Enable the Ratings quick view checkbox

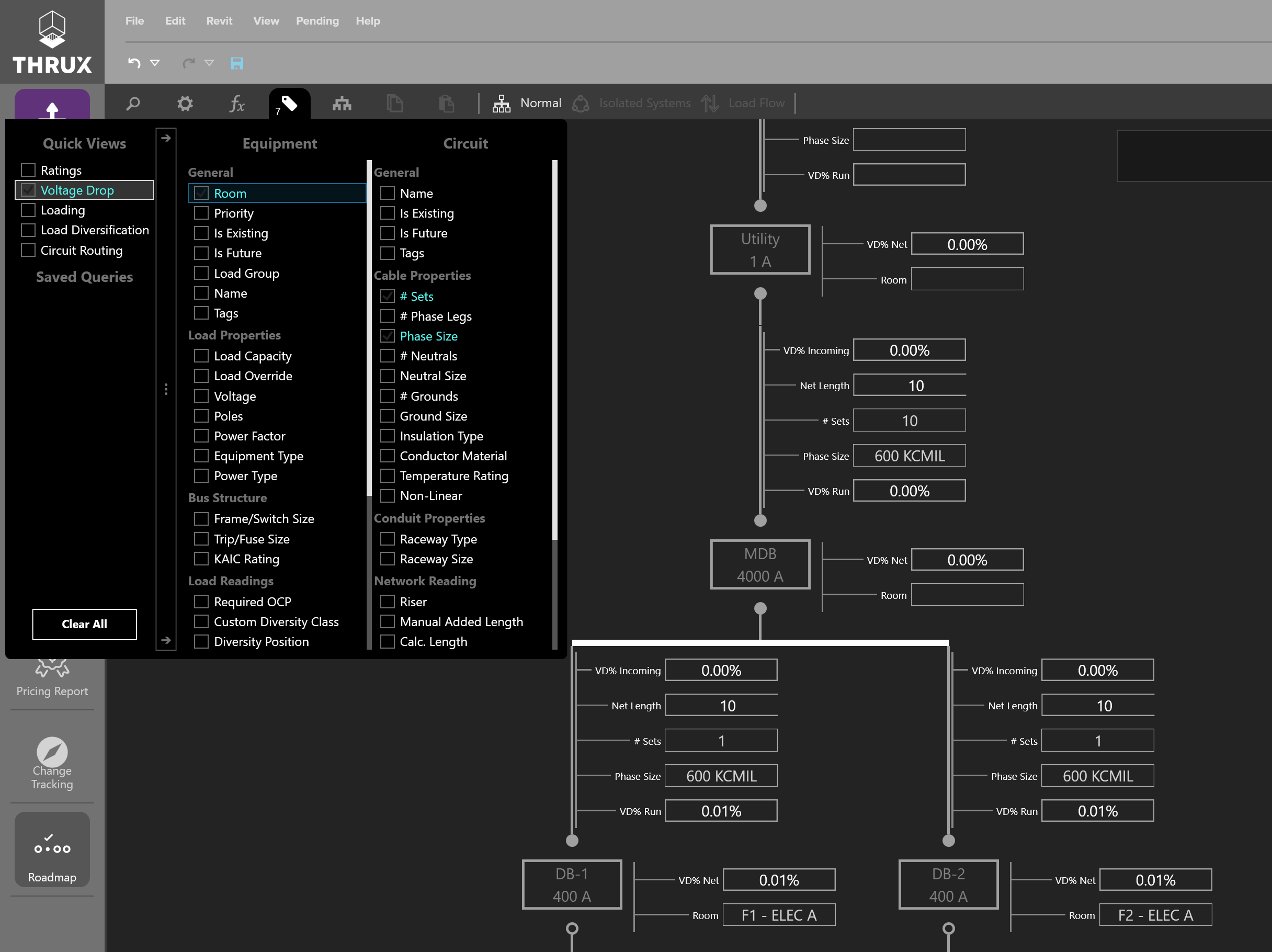click(x=28, y=171)
